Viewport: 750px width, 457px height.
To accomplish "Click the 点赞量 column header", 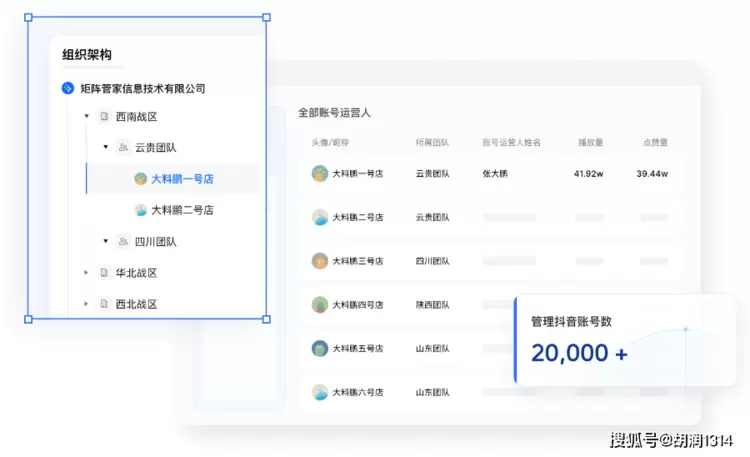I will pyautogui.click(x=654, y=143).
